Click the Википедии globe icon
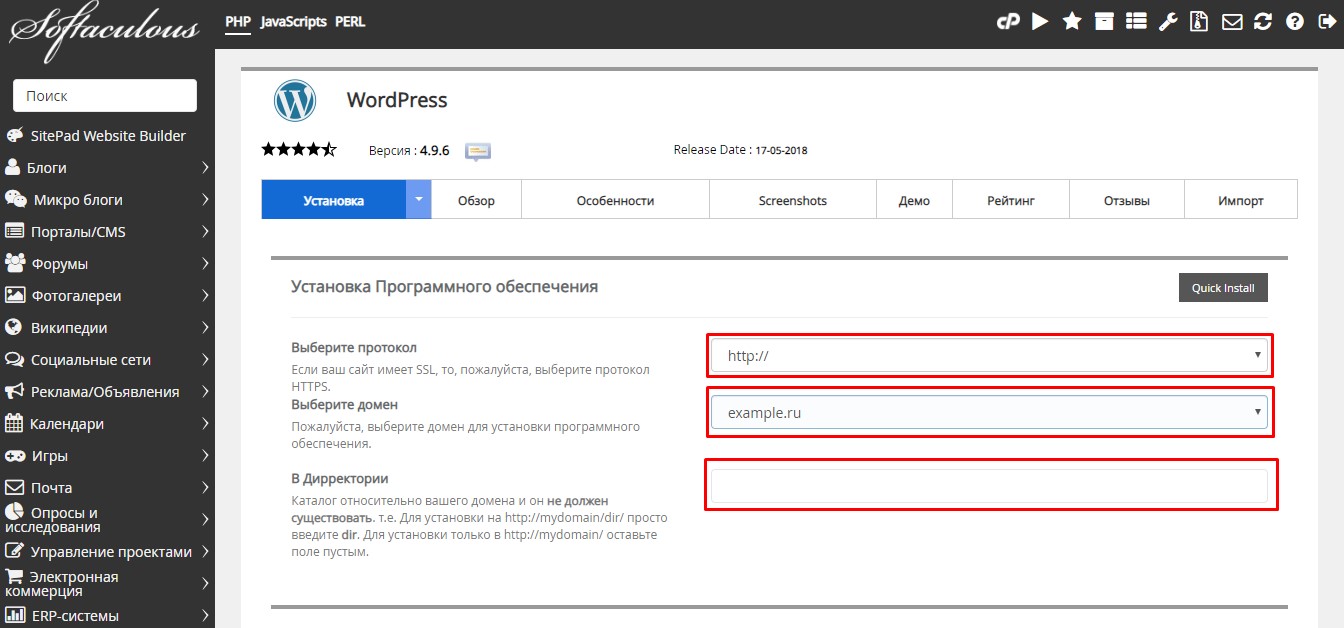1344x628 pixels. (14, 328)
